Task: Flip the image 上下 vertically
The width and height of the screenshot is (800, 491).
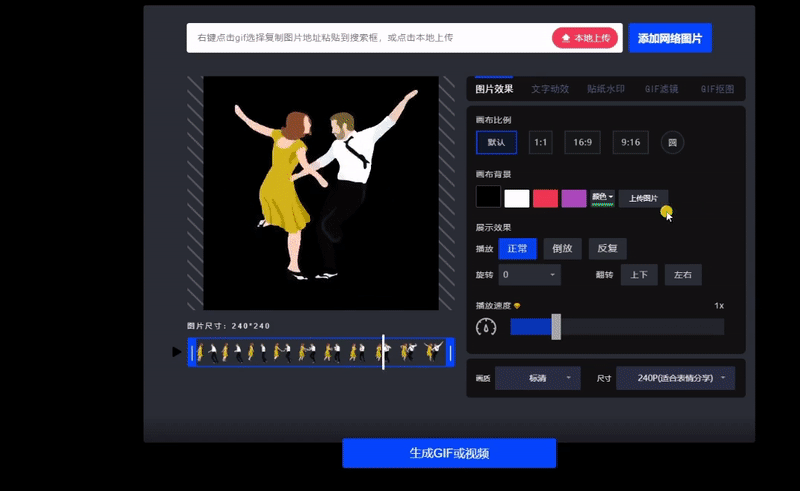Action: pos(639,275)
